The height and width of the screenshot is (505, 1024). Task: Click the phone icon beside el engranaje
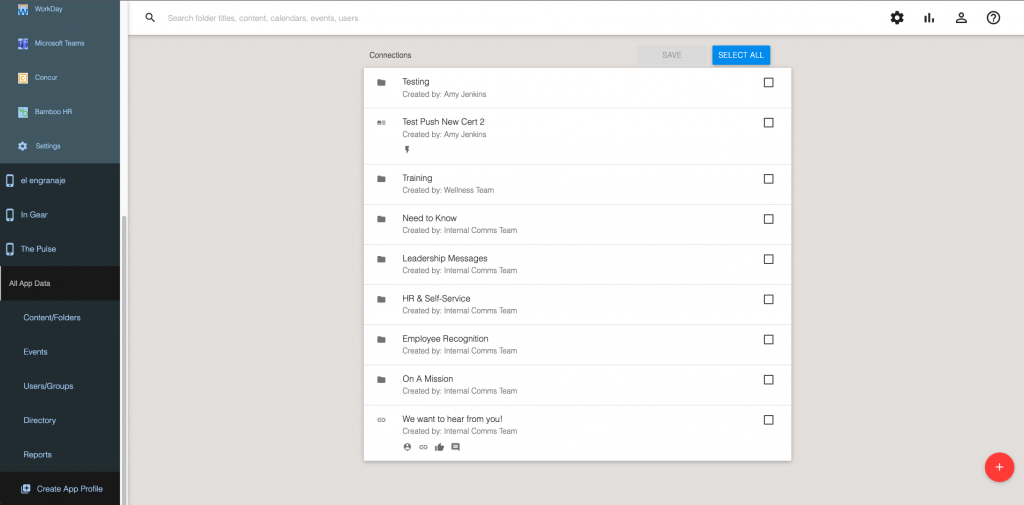[x=10, y=180]
